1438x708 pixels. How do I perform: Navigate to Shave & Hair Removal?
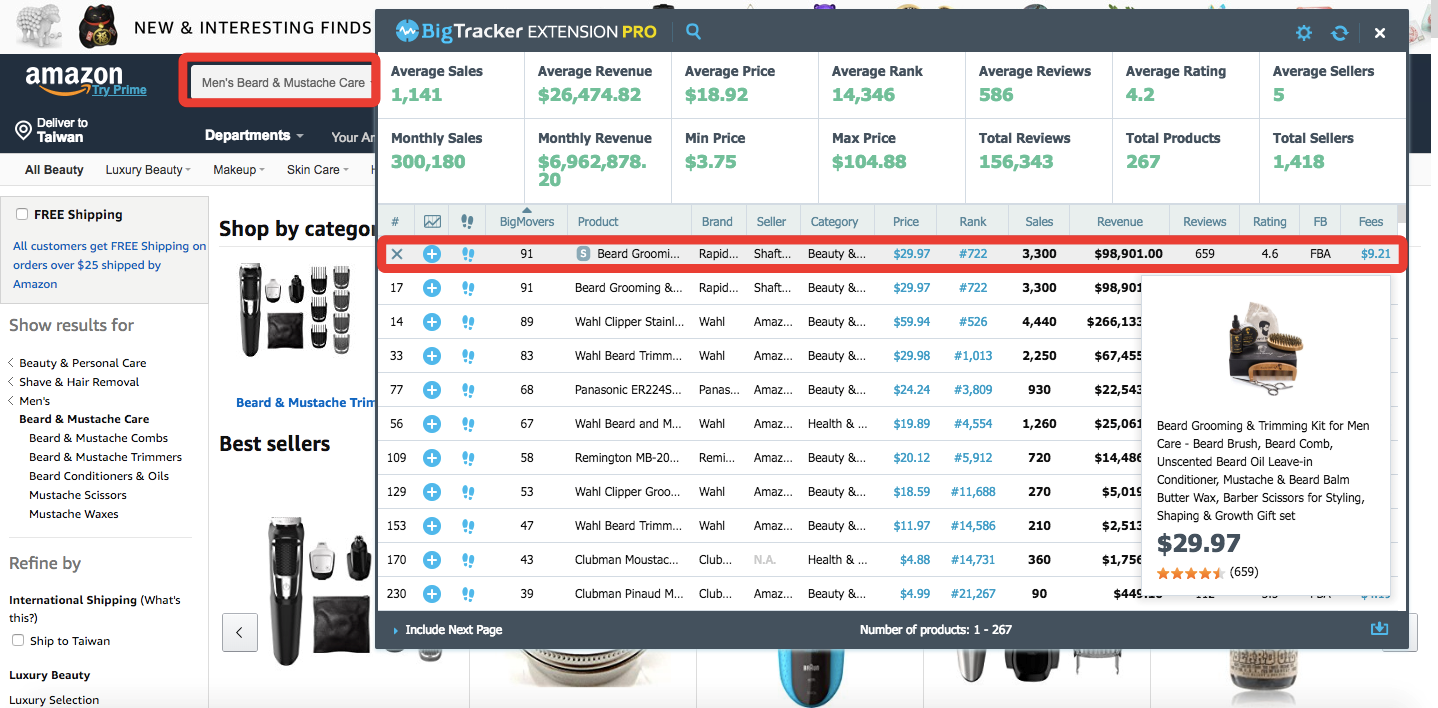pyautogui.click(x=79, y=382)
